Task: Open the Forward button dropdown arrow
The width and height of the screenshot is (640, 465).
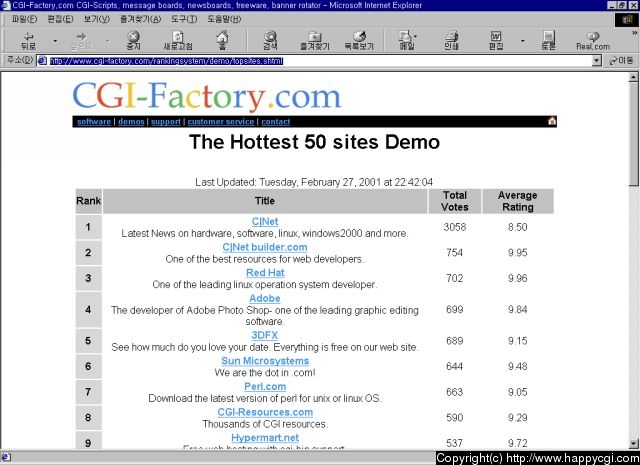Action: tap(108, 41)
